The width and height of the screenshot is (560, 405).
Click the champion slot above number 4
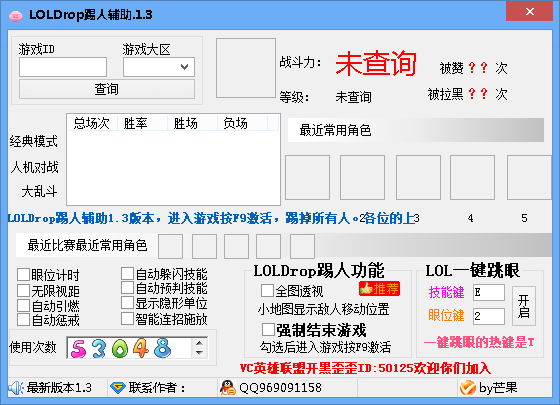(x=472, y=178)
